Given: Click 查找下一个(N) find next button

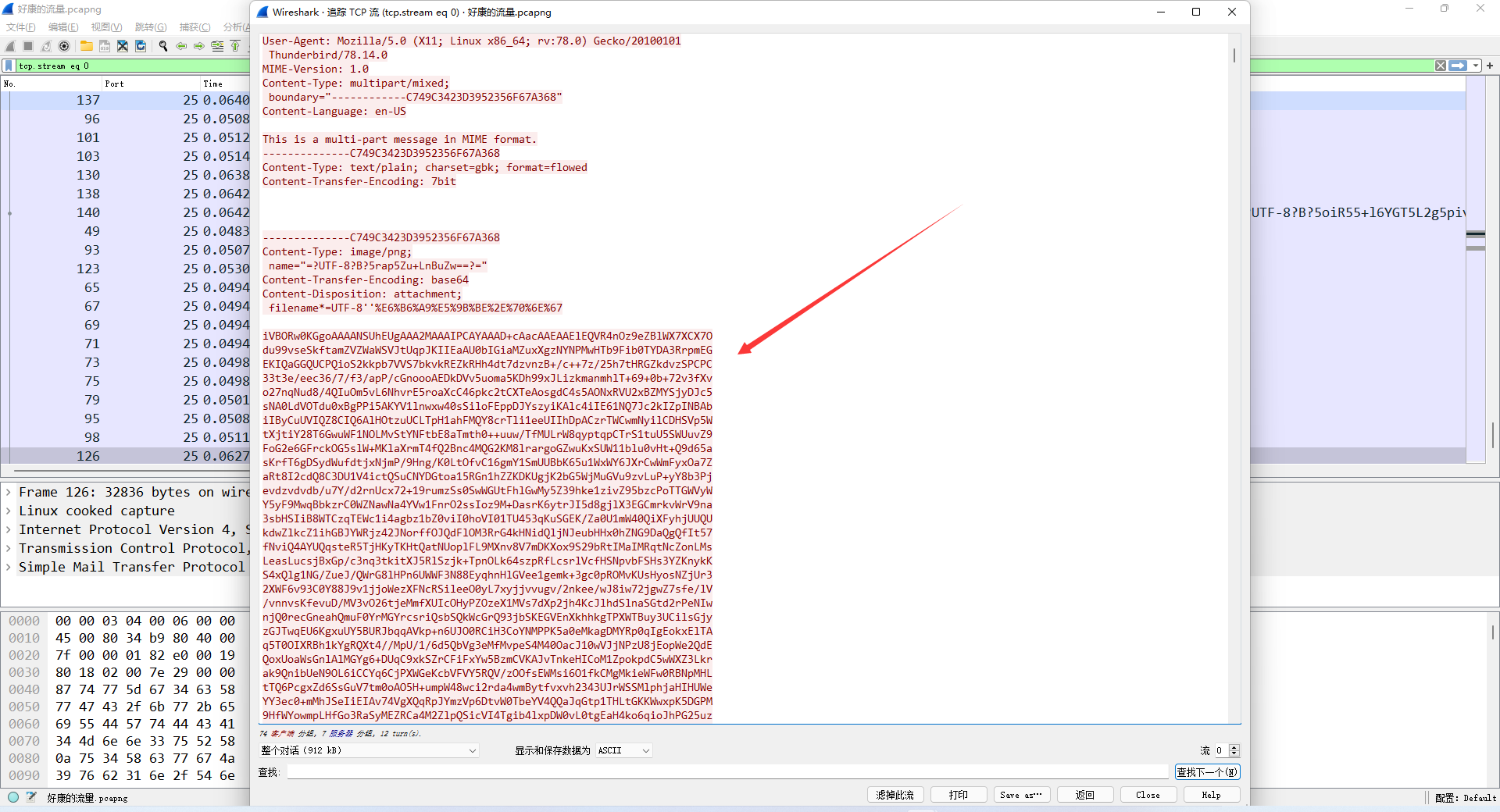Looking at the screenshot, I should click(1207, 772).
